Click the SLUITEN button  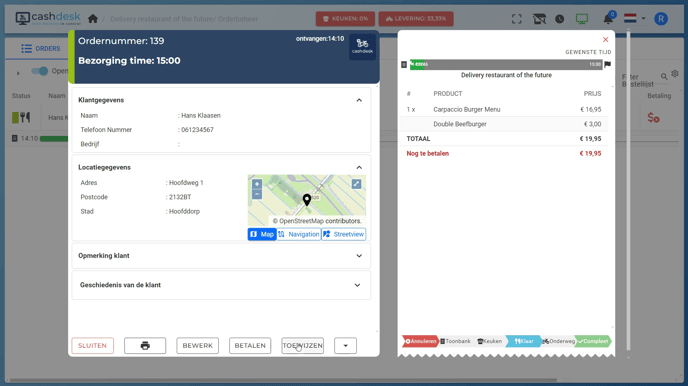click(x=93, y=346)
